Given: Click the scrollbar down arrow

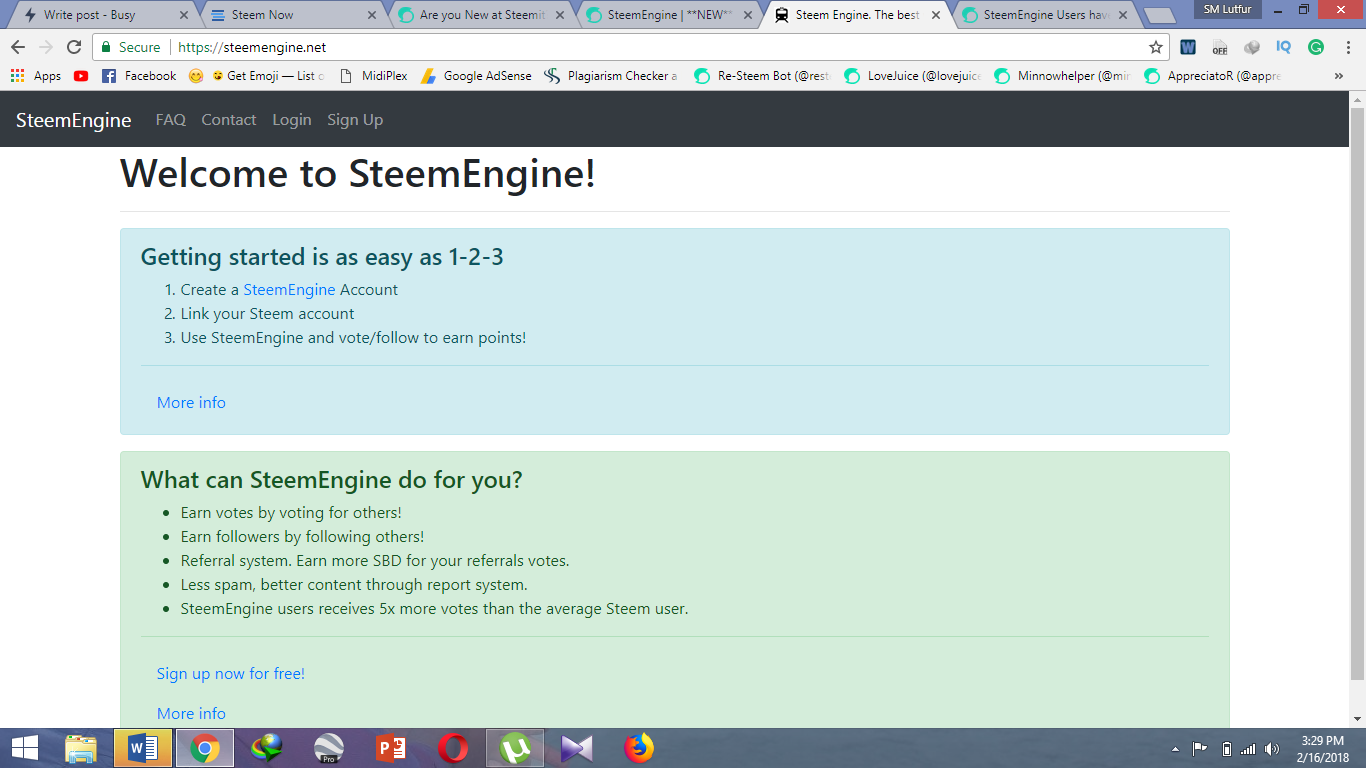Looking at the screenshot, I should pos(1357,719).
